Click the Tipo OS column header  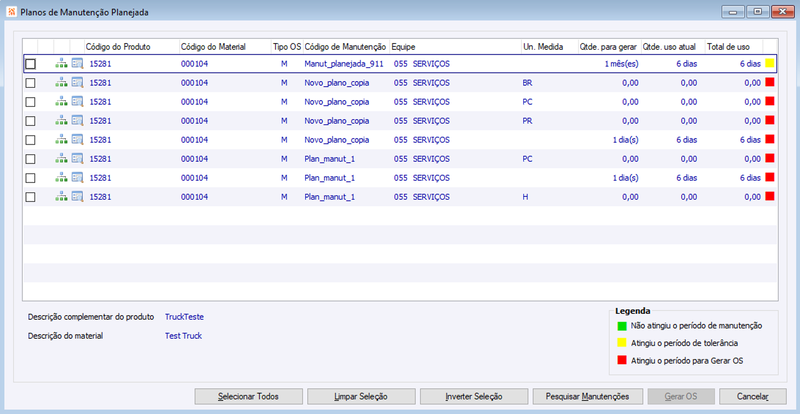[x=287, y=47]
